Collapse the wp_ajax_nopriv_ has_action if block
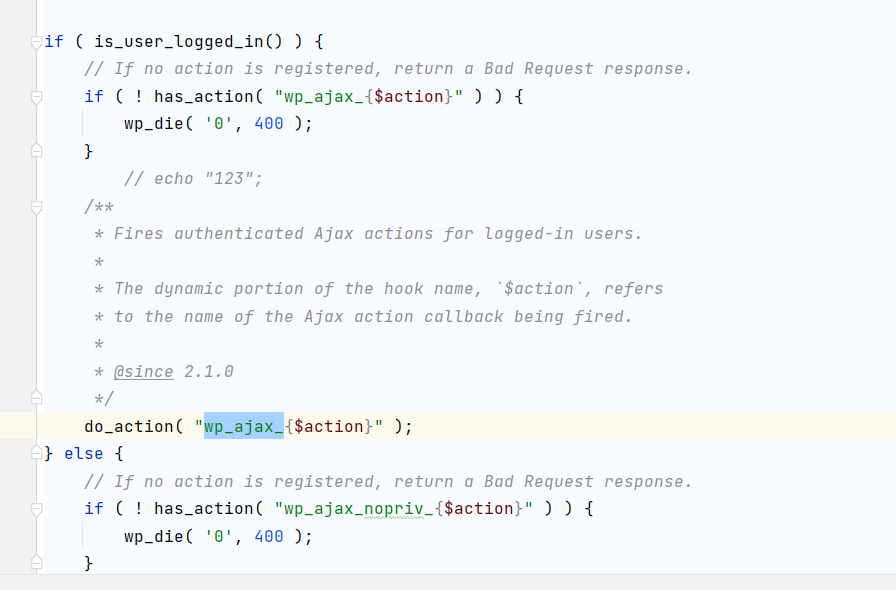This screenshot has height=590, width=896. tap(36, 509)
